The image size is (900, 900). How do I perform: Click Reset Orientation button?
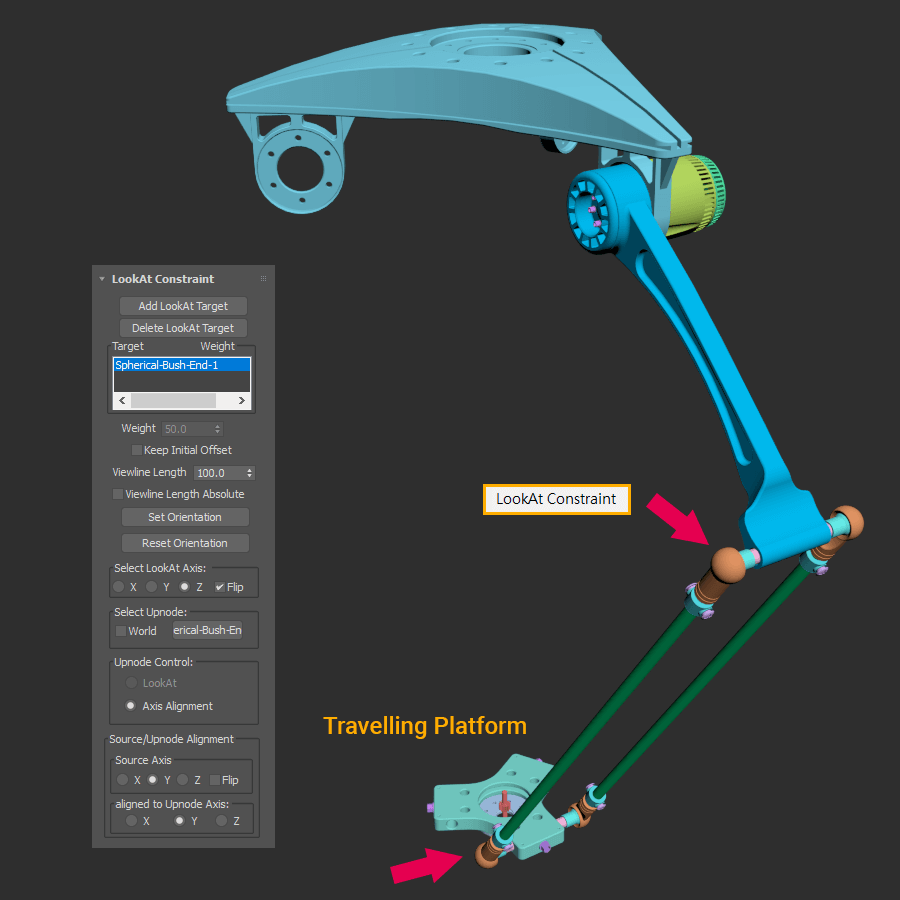click(185, 543)
